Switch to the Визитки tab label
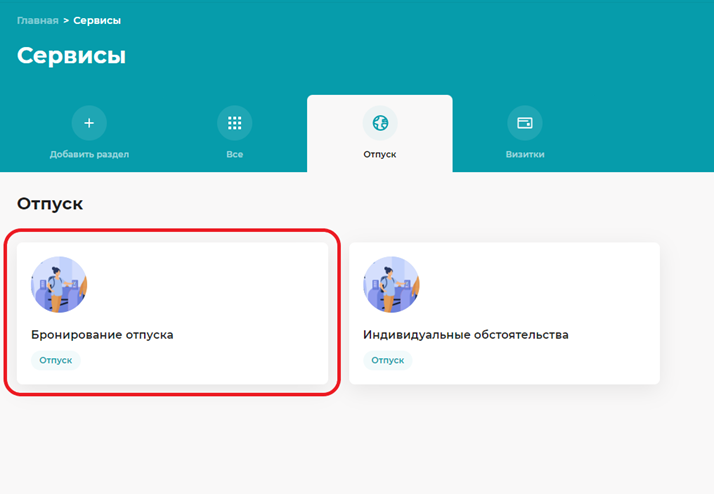The width and height of the screenshot is (714, 494). pos(525,155)
